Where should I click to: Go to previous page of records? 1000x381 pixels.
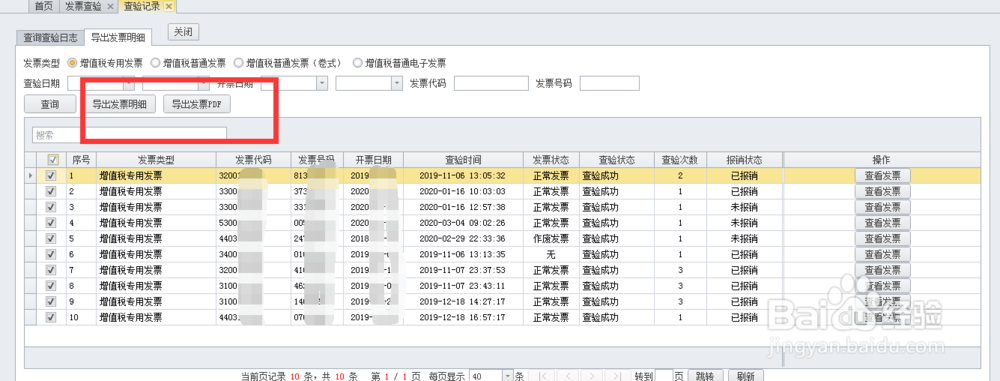point(568,376)
